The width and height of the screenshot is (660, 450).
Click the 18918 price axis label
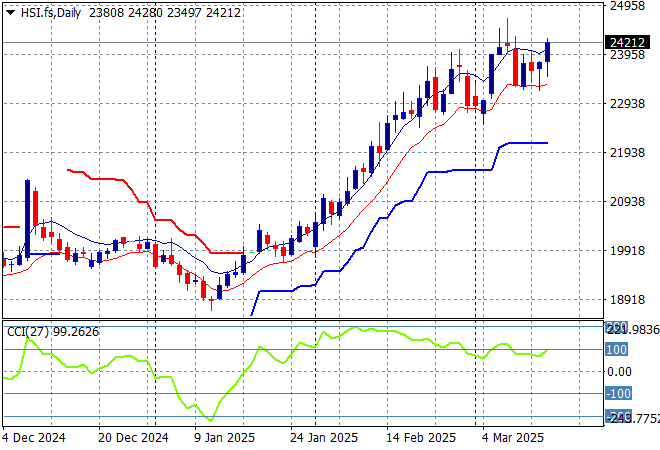click(x=627, y=300)
